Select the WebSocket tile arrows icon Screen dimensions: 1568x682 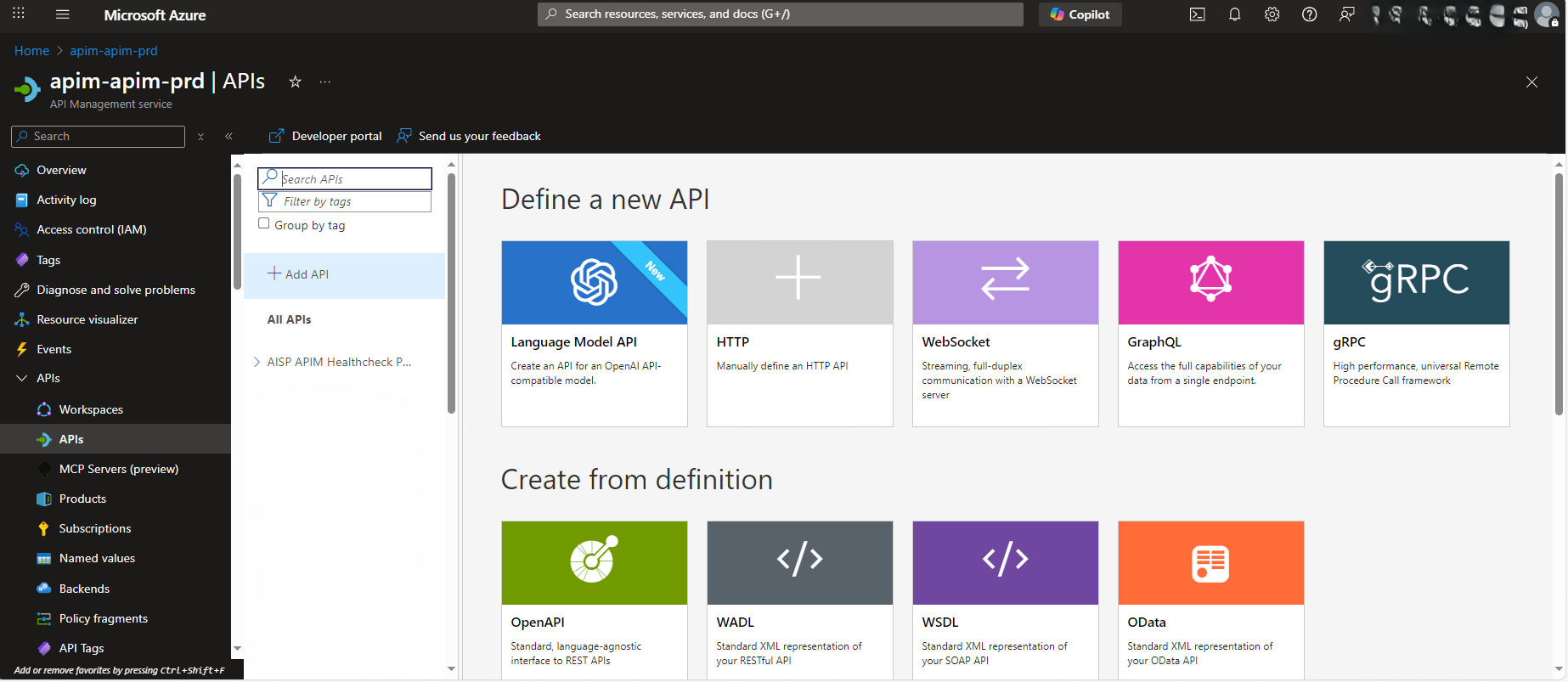(x=1006, y=278)
